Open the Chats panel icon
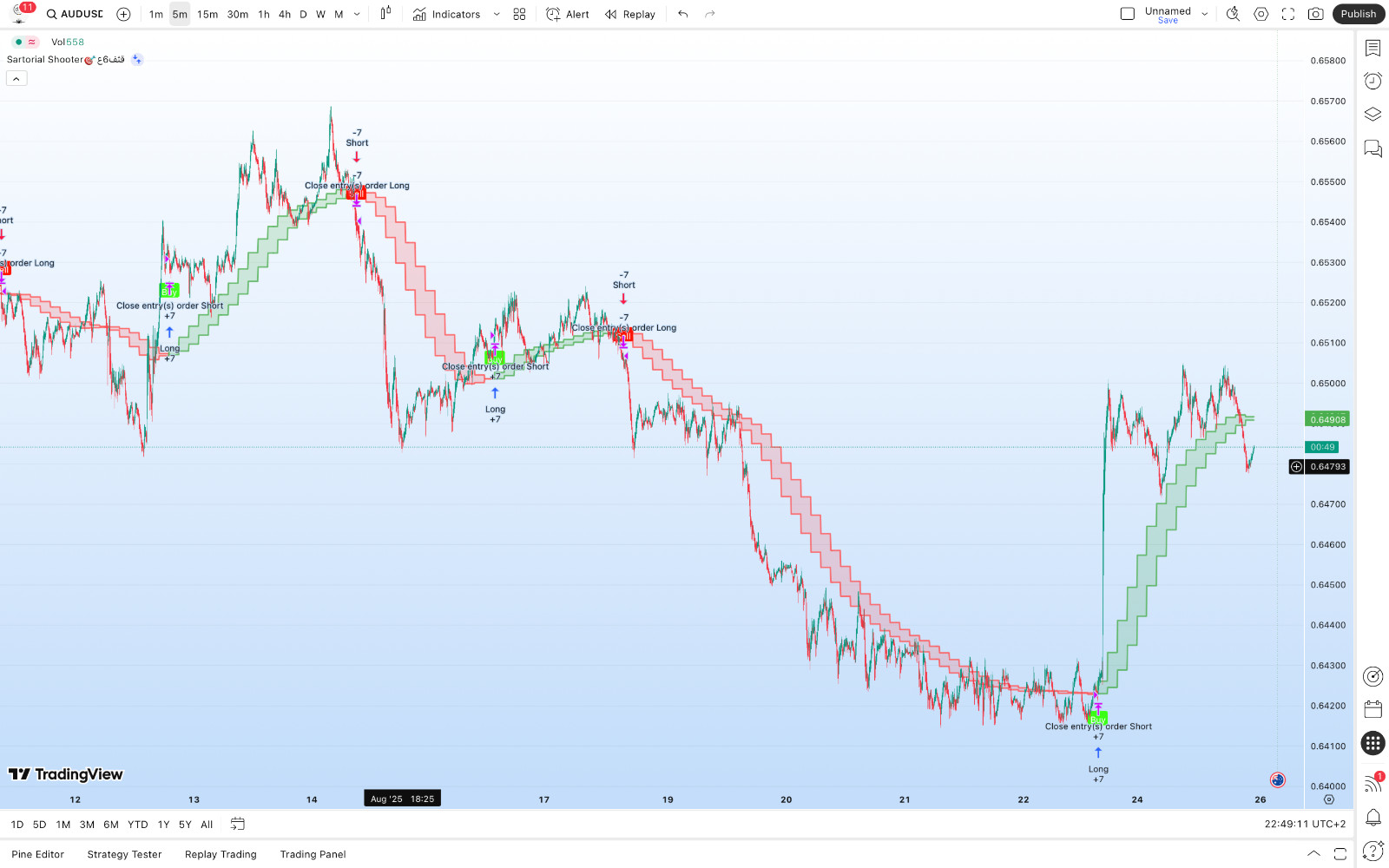Image resolution: width=1389 pixels, height=868 pixels. click(1373, 148)
